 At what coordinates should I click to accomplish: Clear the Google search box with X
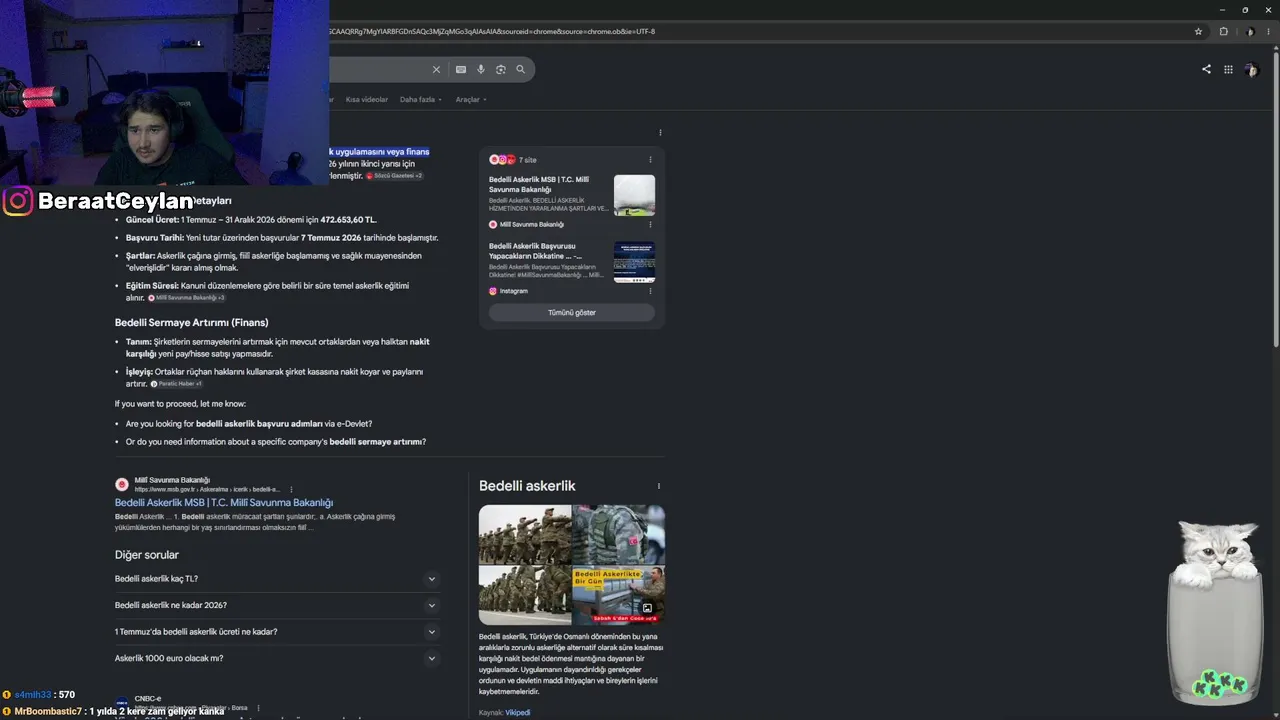coord(436,69)
